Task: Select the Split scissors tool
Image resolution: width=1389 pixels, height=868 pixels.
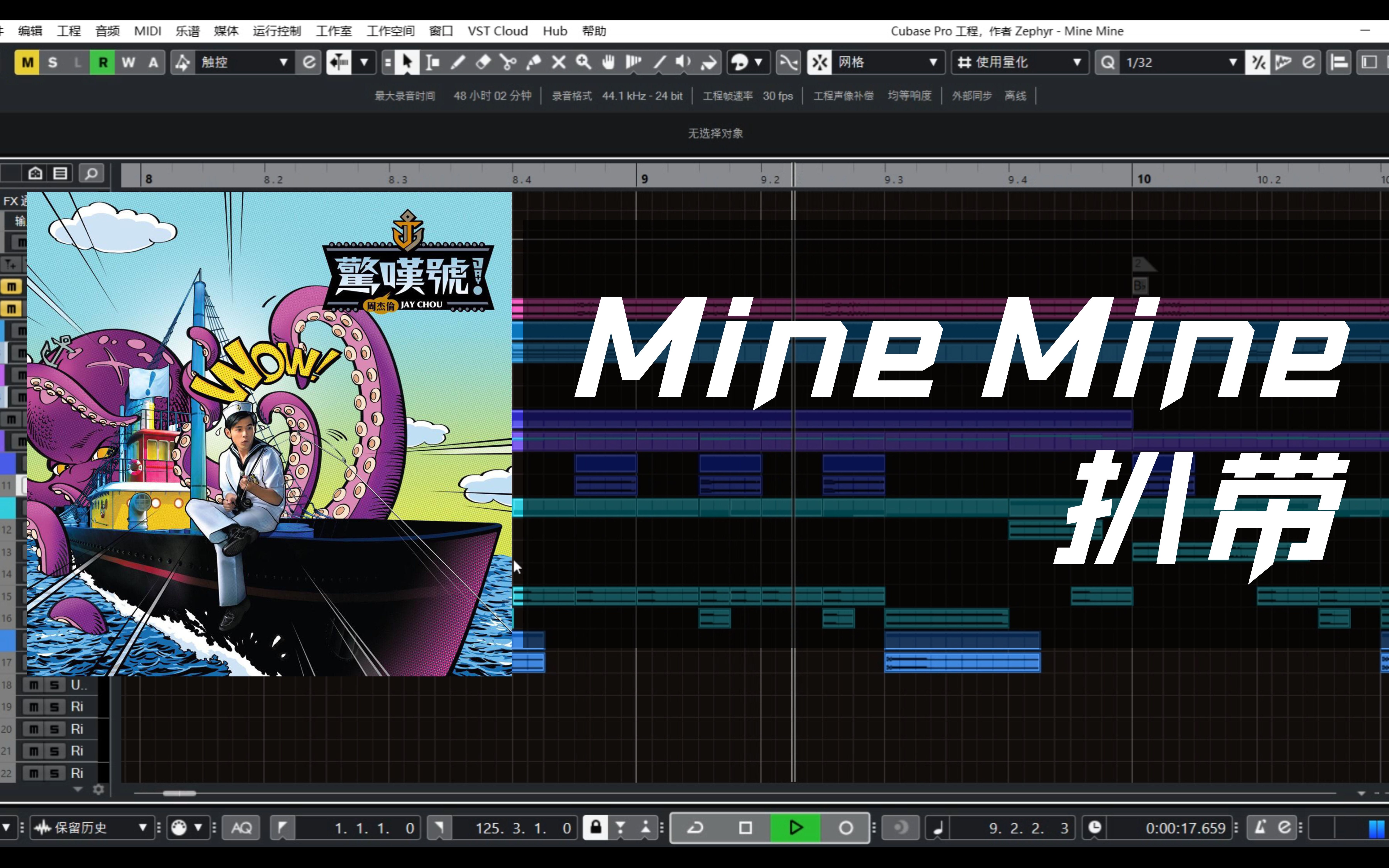Action: [508, 62]
